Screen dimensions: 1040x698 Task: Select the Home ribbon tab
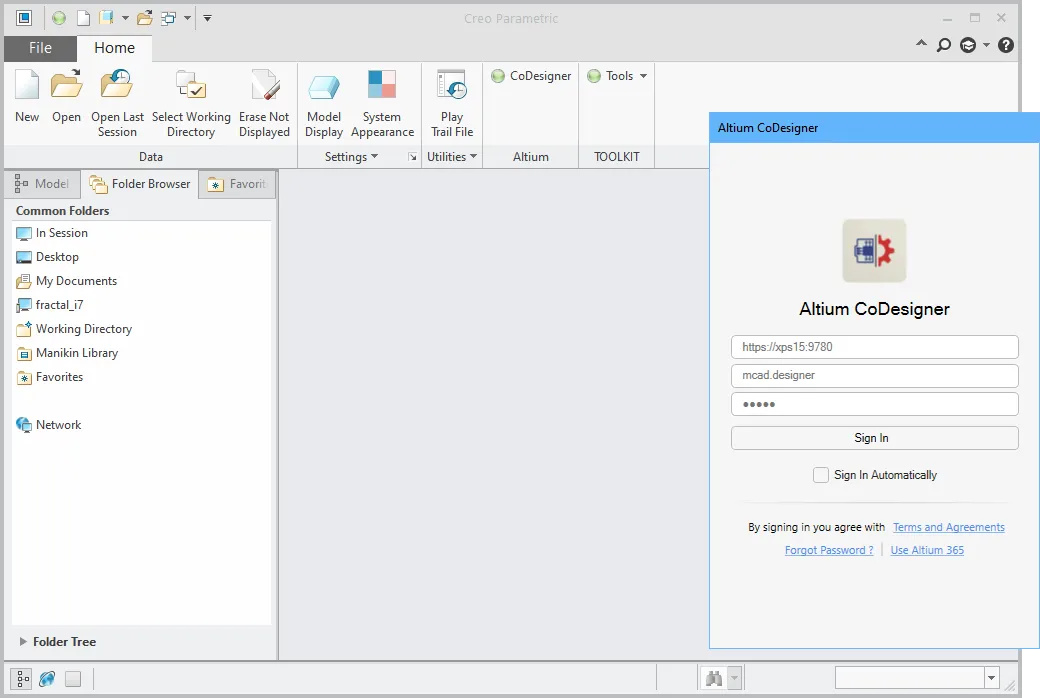point(114,48)
